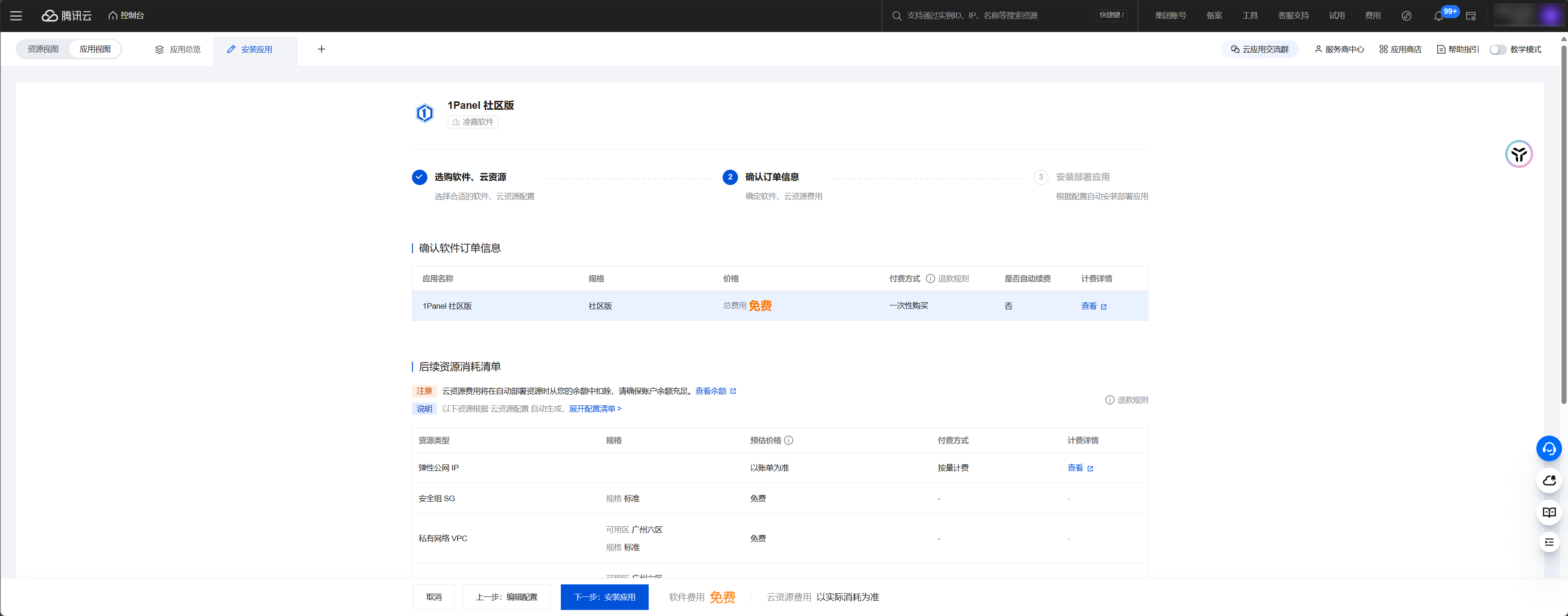Click the plus icon to add tab
1568x616 pixels.
click(x=321, y=49)
